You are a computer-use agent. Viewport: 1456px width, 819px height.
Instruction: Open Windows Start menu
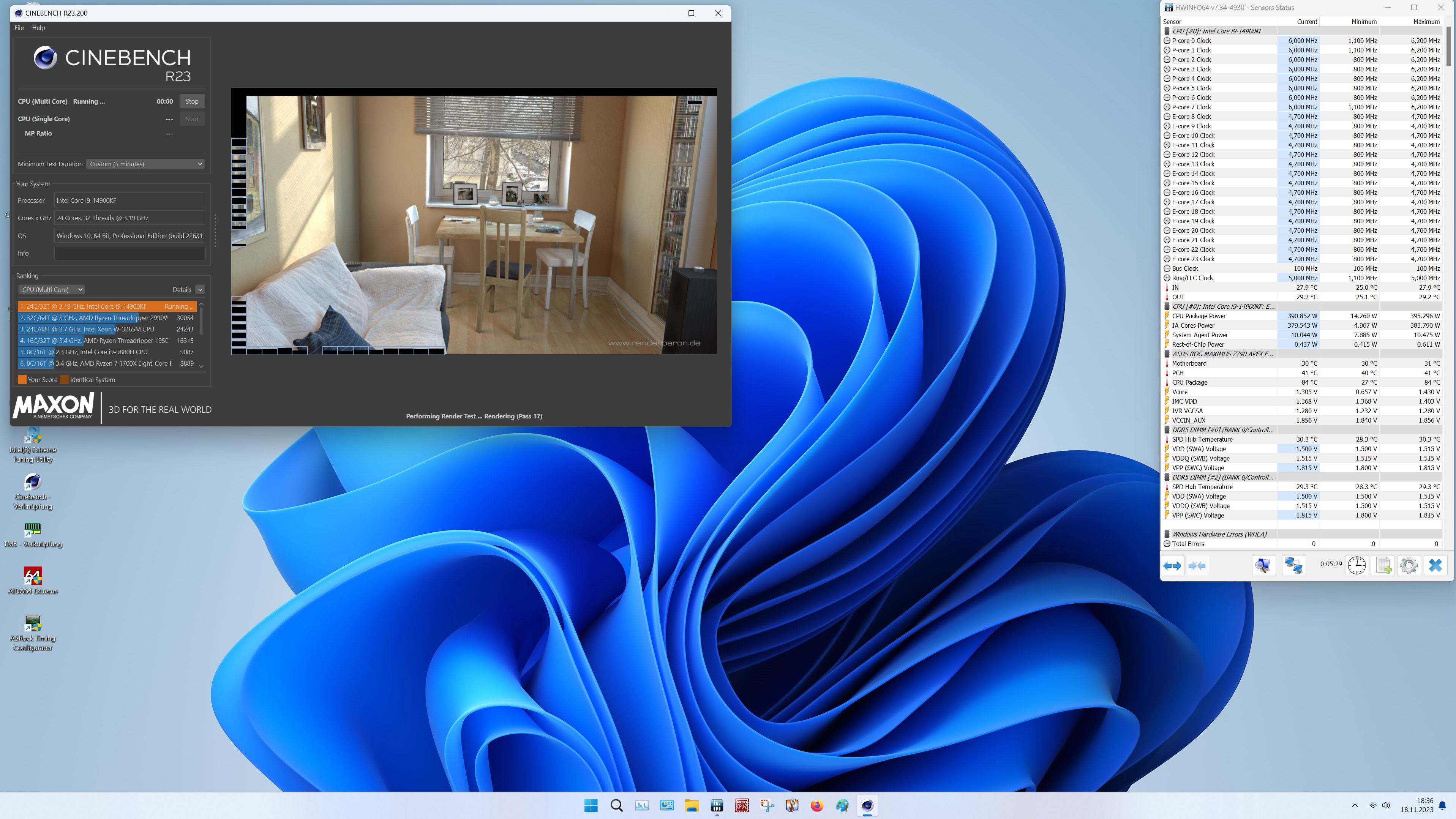(591, 805)
